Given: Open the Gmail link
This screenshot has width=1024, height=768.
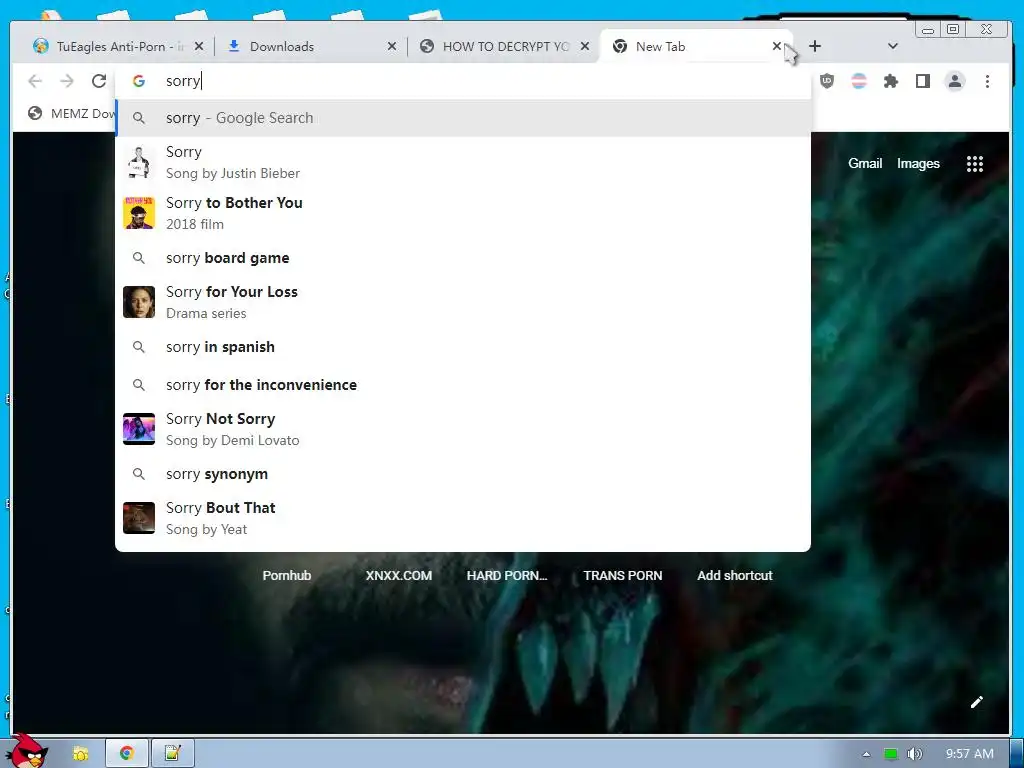Looking at the screenshot, I should pos(865,163).
